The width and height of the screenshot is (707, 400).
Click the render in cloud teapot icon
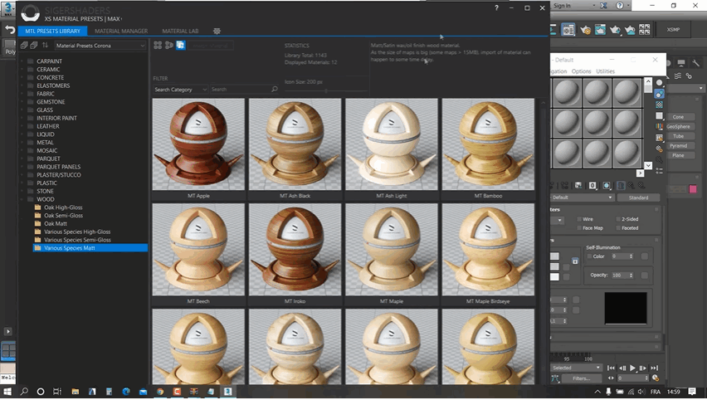(x=630, y=30)
